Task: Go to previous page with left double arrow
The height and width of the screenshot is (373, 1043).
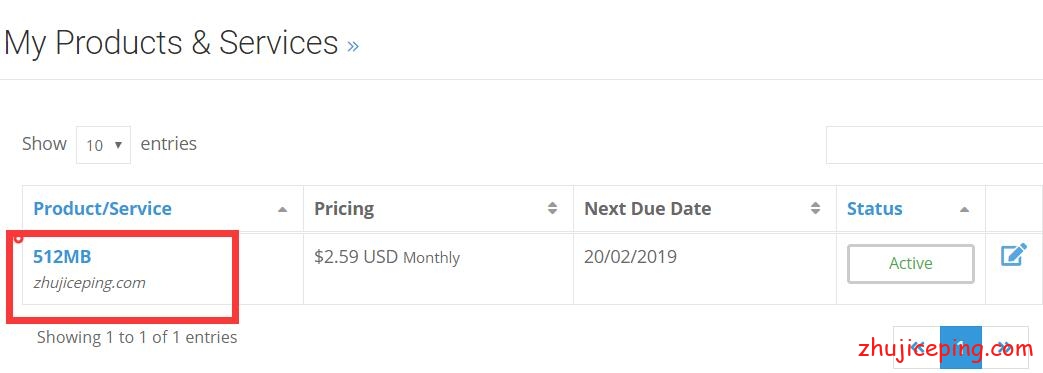Action: (x=917, y=347)
